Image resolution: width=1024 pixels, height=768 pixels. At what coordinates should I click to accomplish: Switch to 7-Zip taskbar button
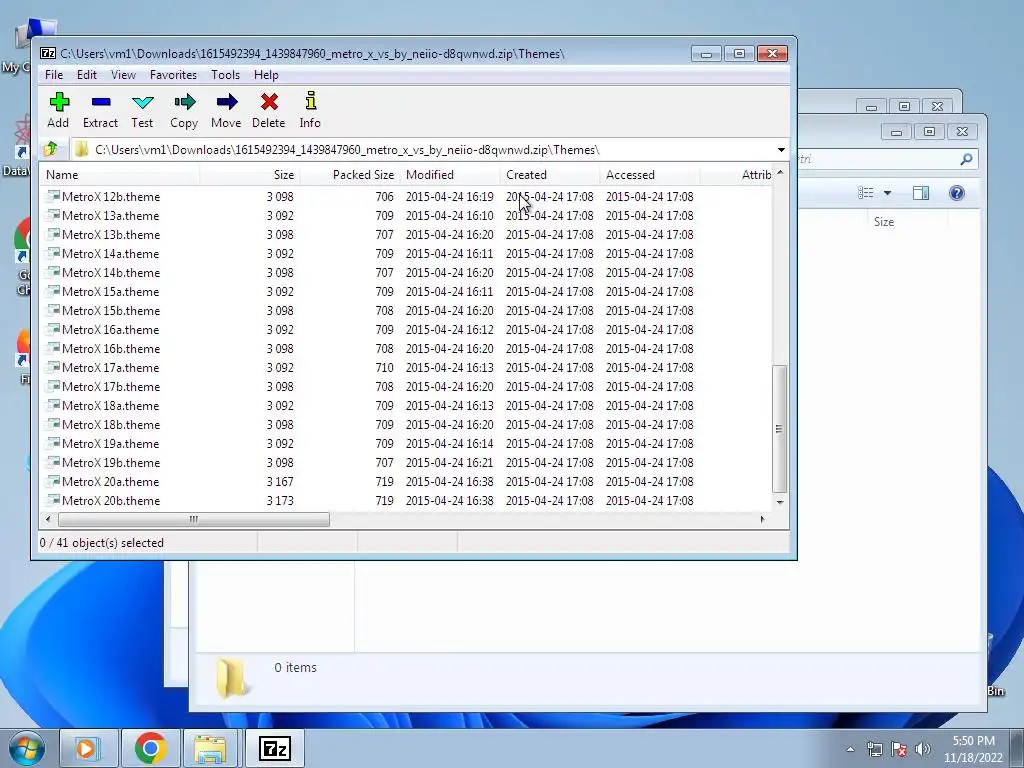click(274, 748)
